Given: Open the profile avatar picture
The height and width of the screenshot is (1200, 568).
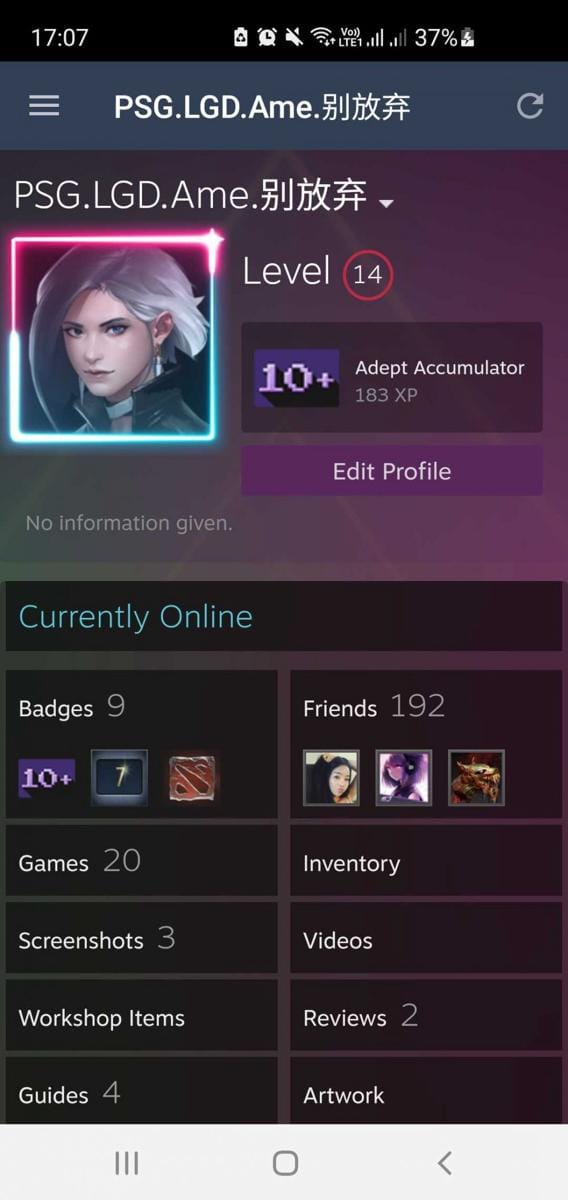Looking at the screenshot, I should pos(113,339).
